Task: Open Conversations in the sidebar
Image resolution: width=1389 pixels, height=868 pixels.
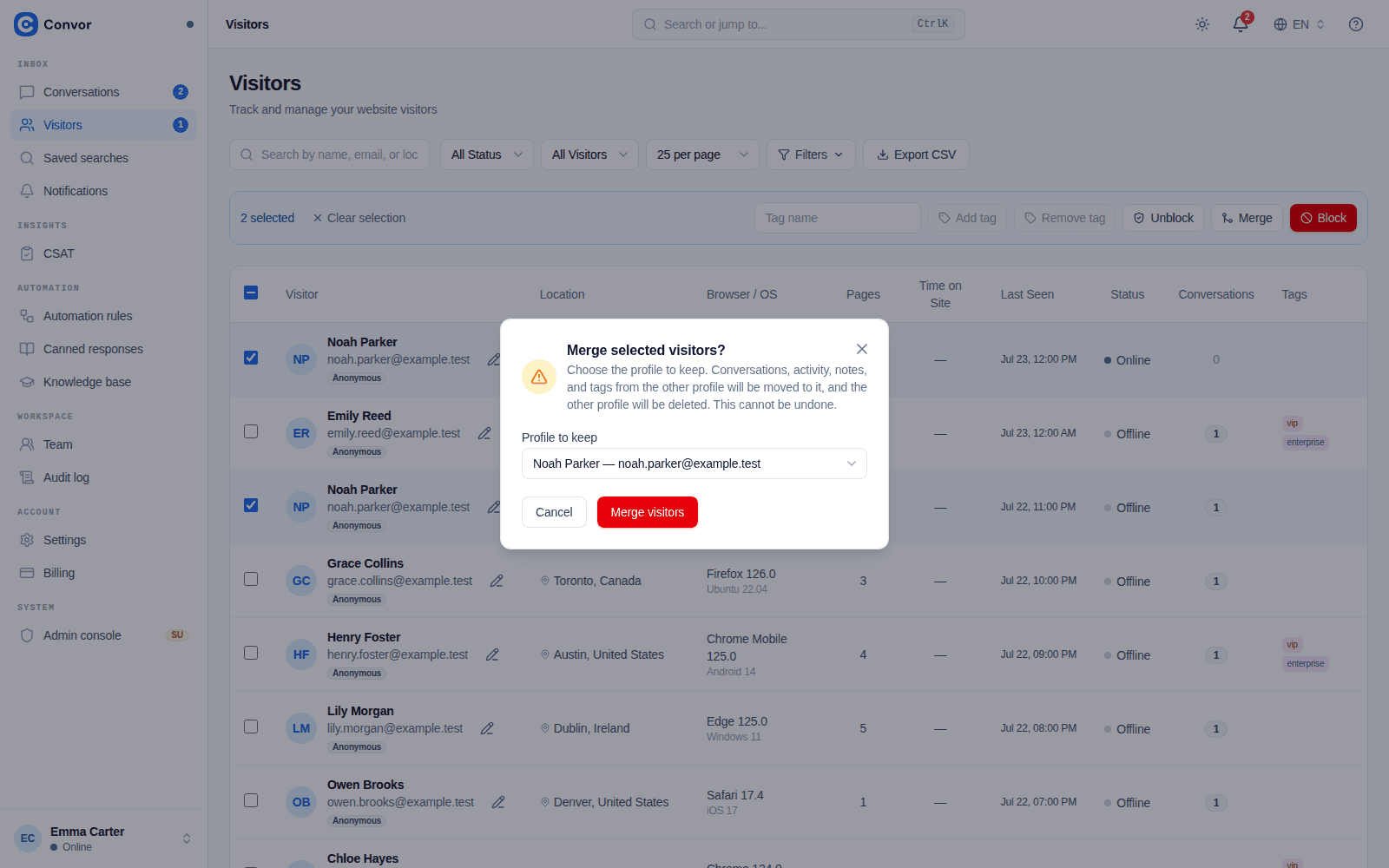Action: point(104,92)
